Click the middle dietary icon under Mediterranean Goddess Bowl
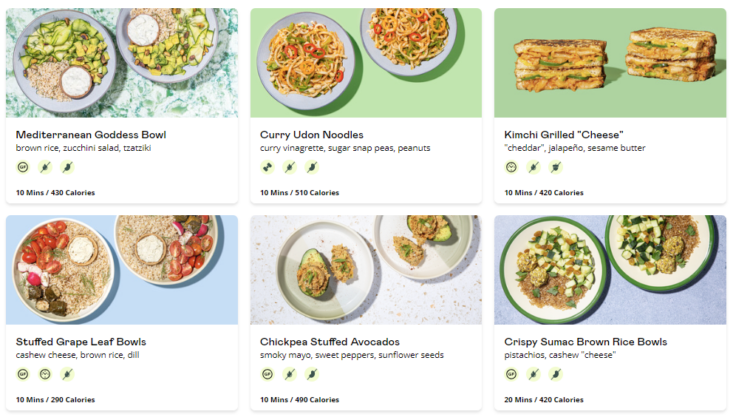Image resolution: width=733 pixels, height=420 pixels. tap(44, 167)
